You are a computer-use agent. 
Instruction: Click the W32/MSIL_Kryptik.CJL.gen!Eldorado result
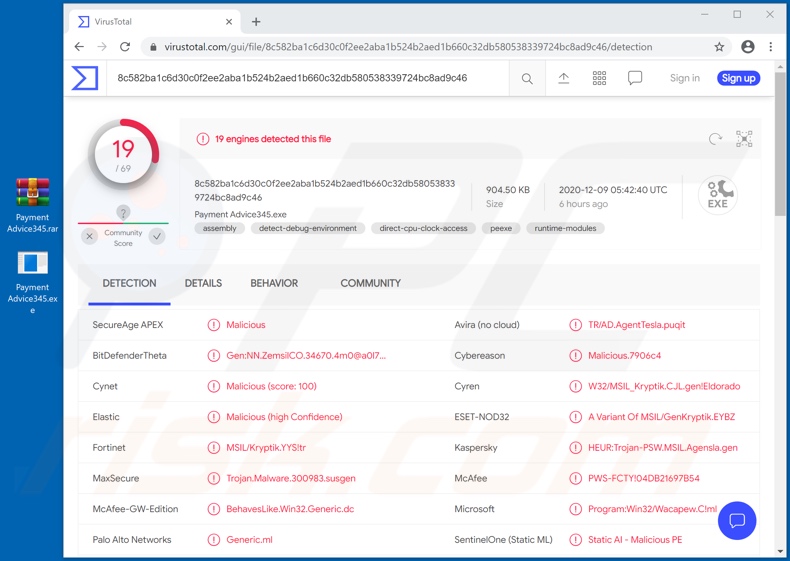pyautogui.click(x=664, y=387)
